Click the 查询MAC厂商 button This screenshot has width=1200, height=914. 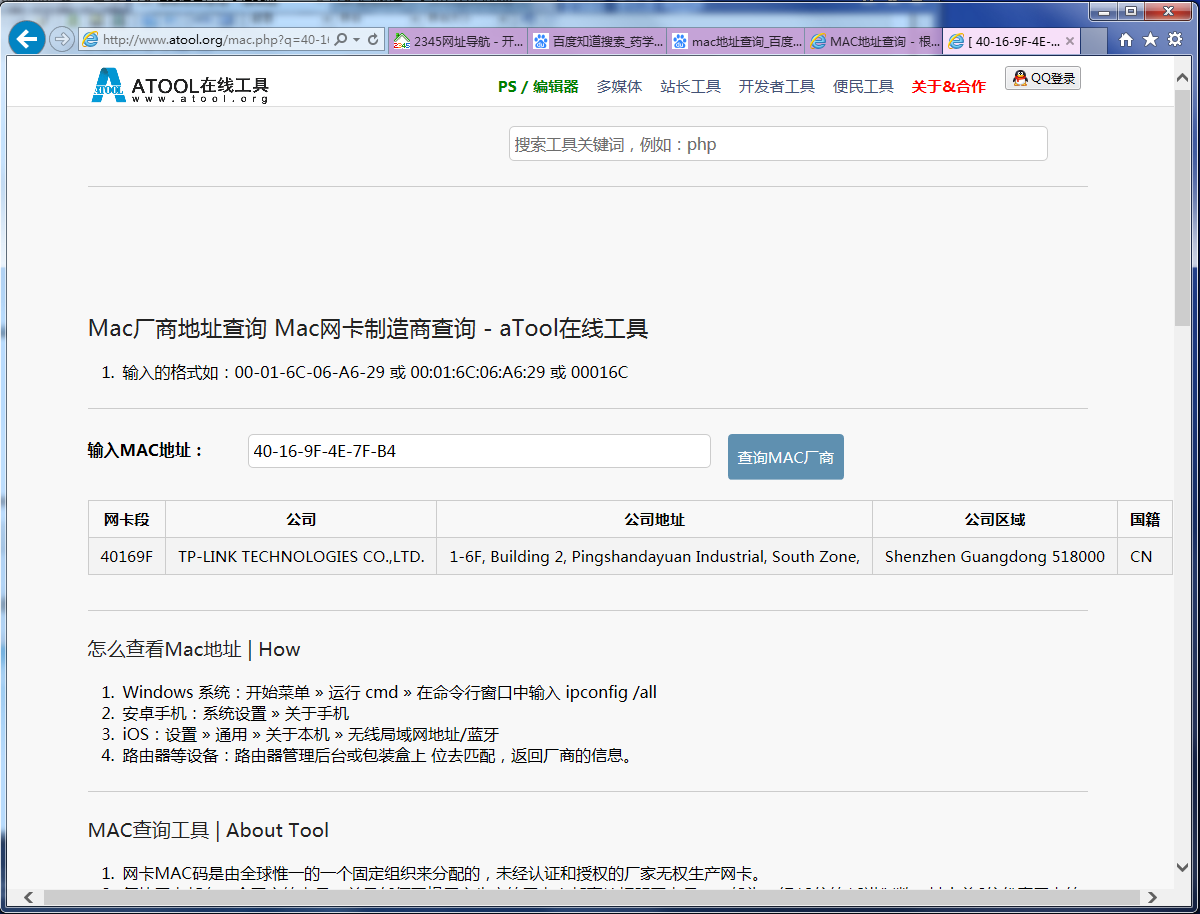pyautogui.click(x=786, y=457)
